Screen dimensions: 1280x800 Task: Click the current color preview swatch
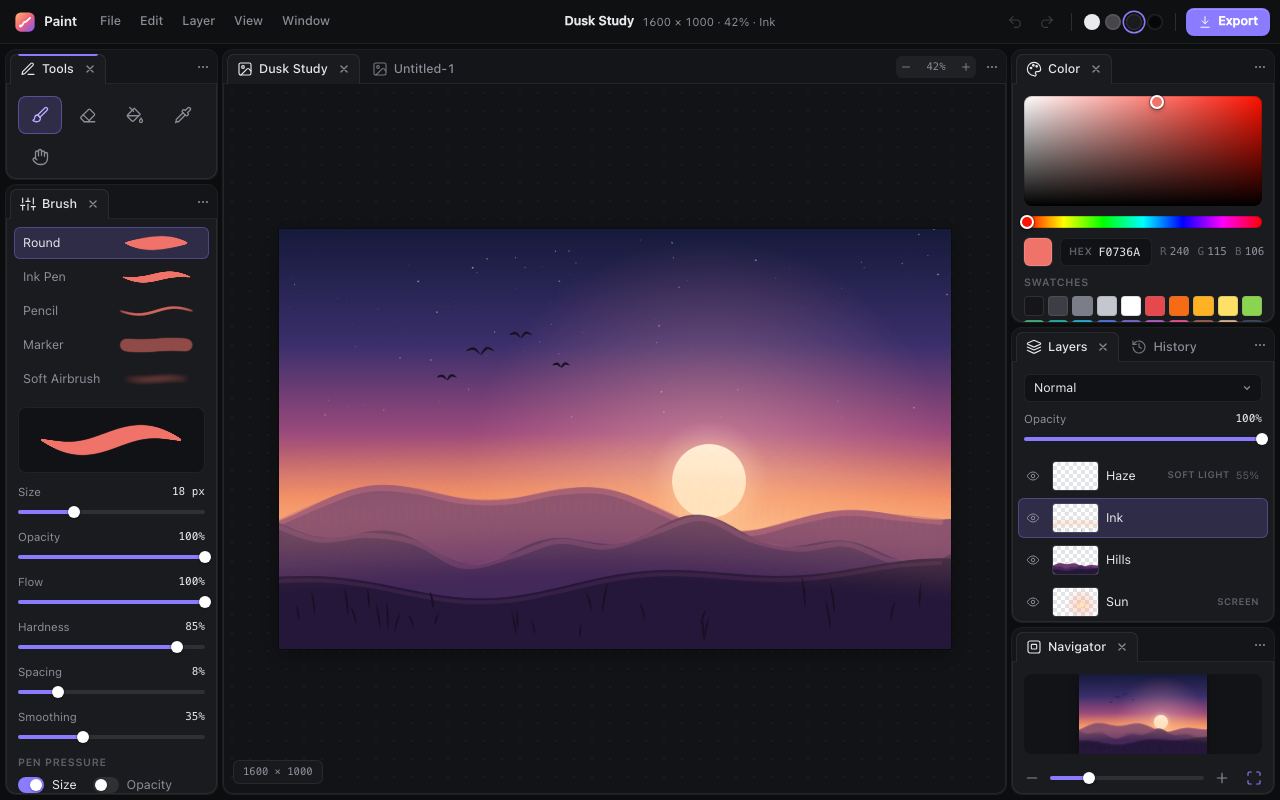tap(1038, 252)
